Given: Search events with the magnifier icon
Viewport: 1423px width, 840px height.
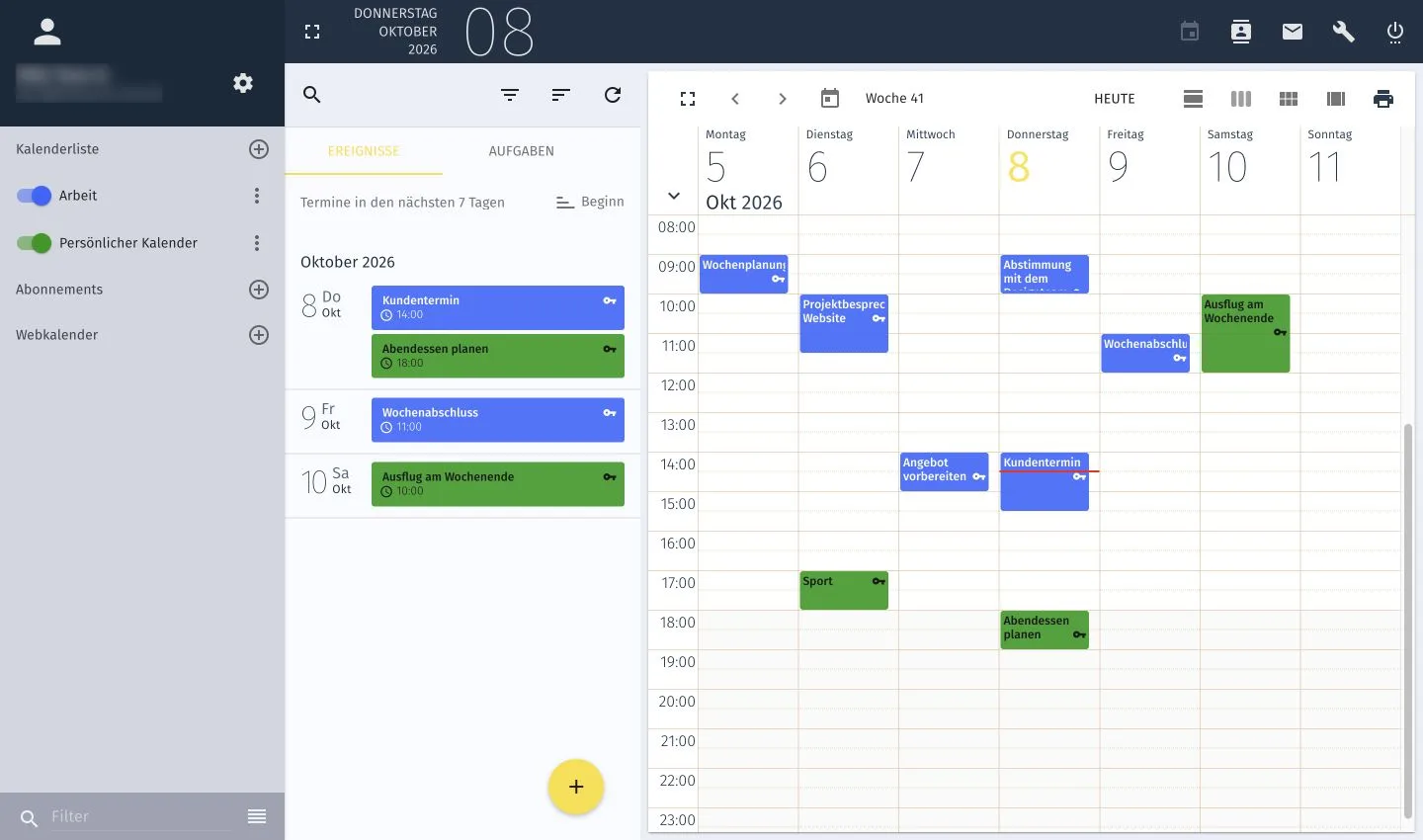Looking at the screenshot, I should (312, 95).
